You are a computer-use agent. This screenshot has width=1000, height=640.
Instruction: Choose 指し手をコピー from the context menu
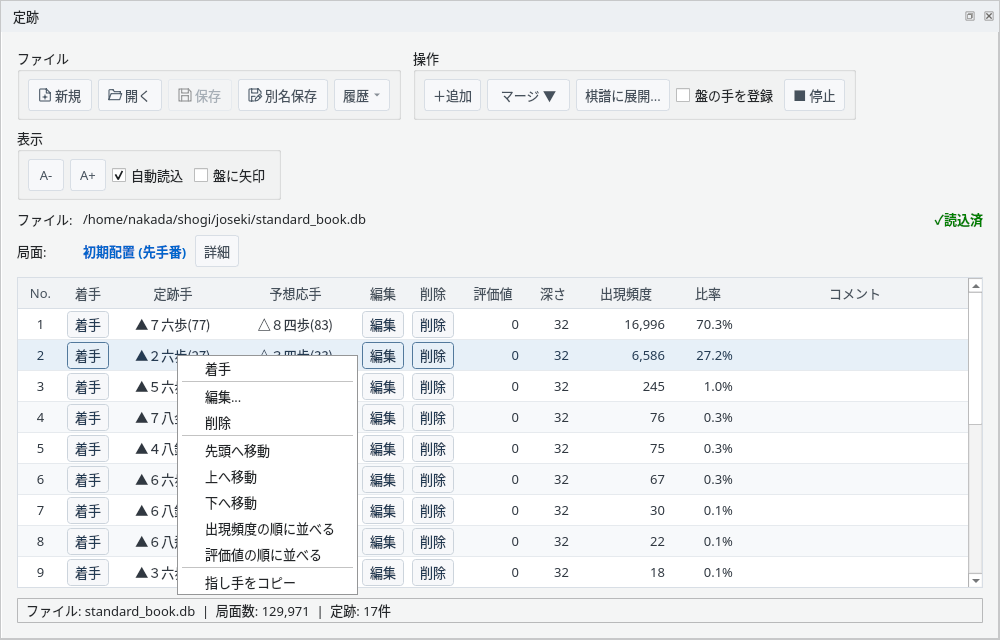(x=267, y=583)
